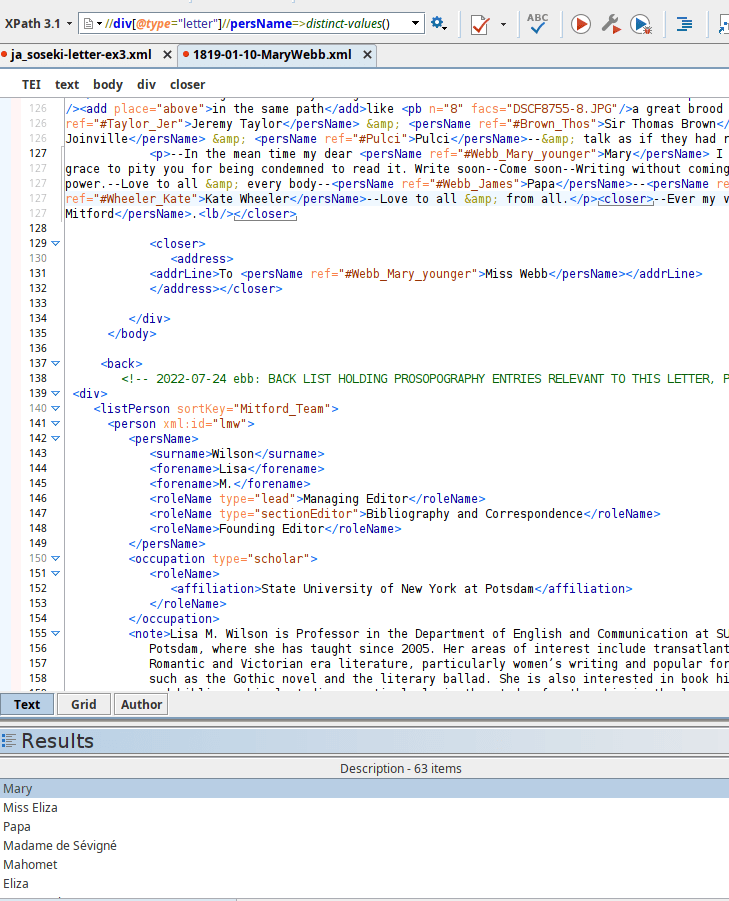This screenshot has width=729, height=901.
Task: Collapse the persName fold at line 142
Action: [x=56, y=438]
